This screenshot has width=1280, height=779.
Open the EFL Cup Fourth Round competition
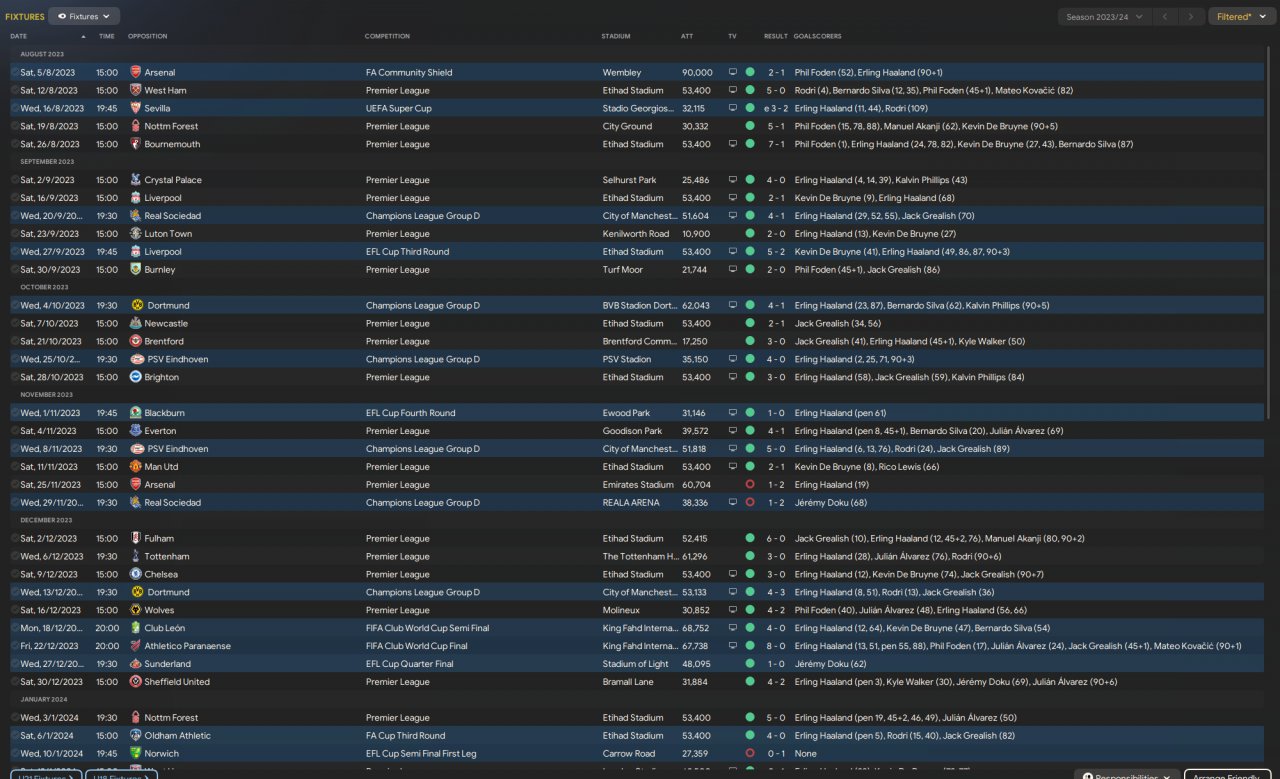click(x=411, y=413)
